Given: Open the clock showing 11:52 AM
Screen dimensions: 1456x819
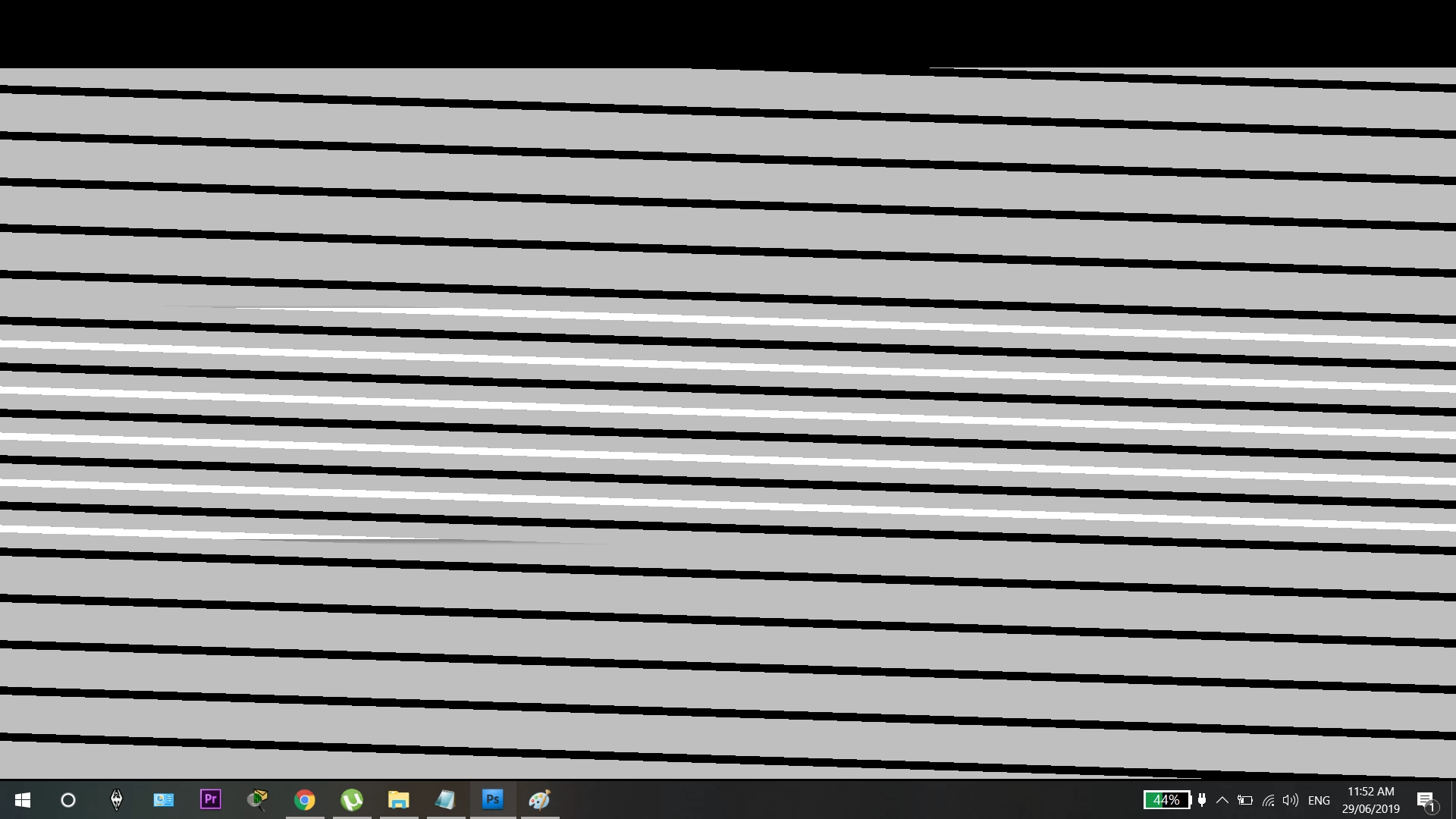Looking at the screenshot, I should point(1370,800).
